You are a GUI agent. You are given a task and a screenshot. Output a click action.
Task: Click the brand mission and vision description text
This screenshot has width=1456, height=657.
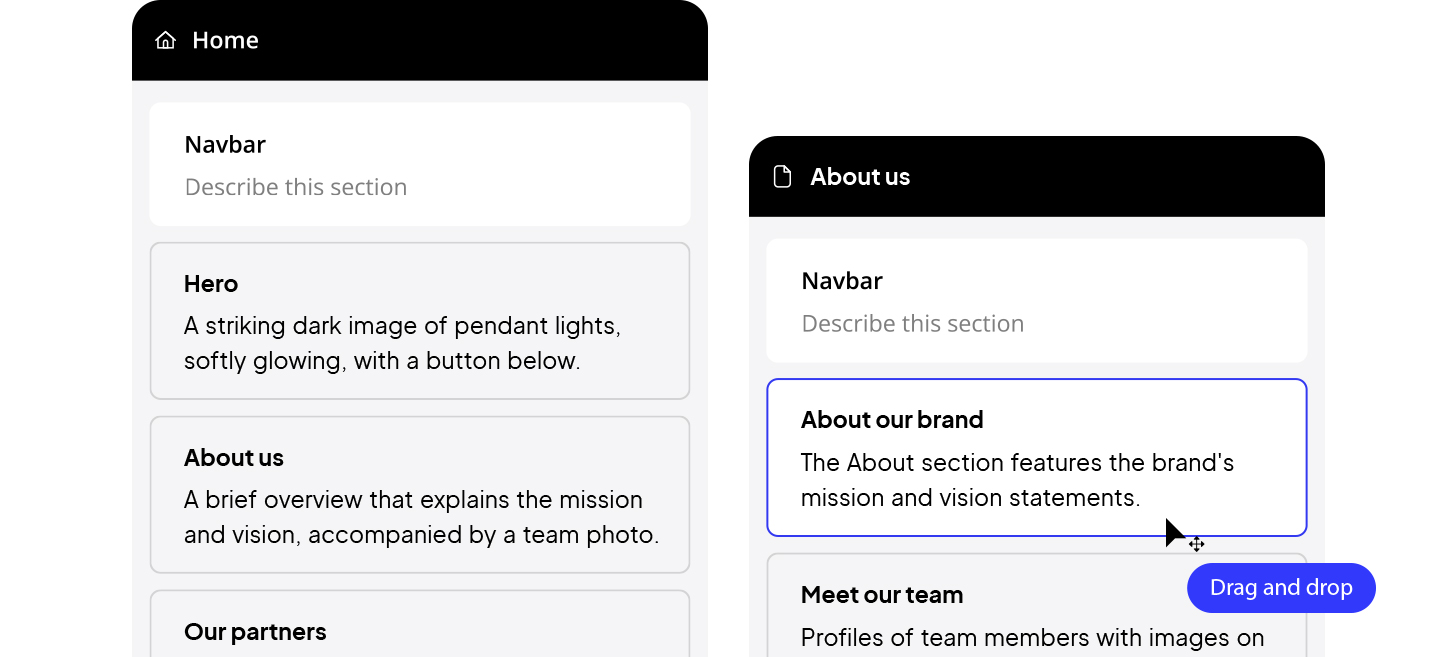(x=1018, y=480)
